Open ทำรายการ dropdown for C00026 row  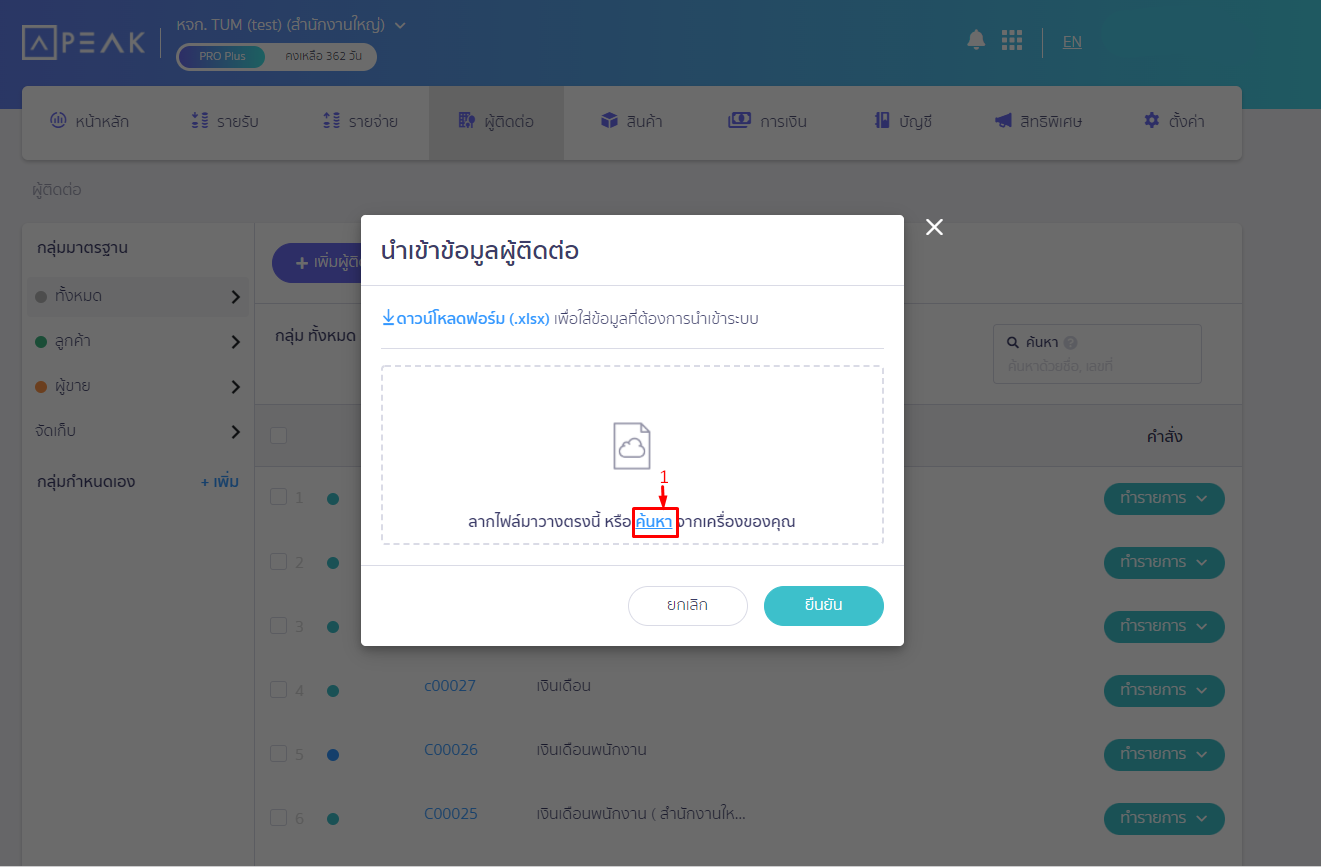[x=1164, y=755]
